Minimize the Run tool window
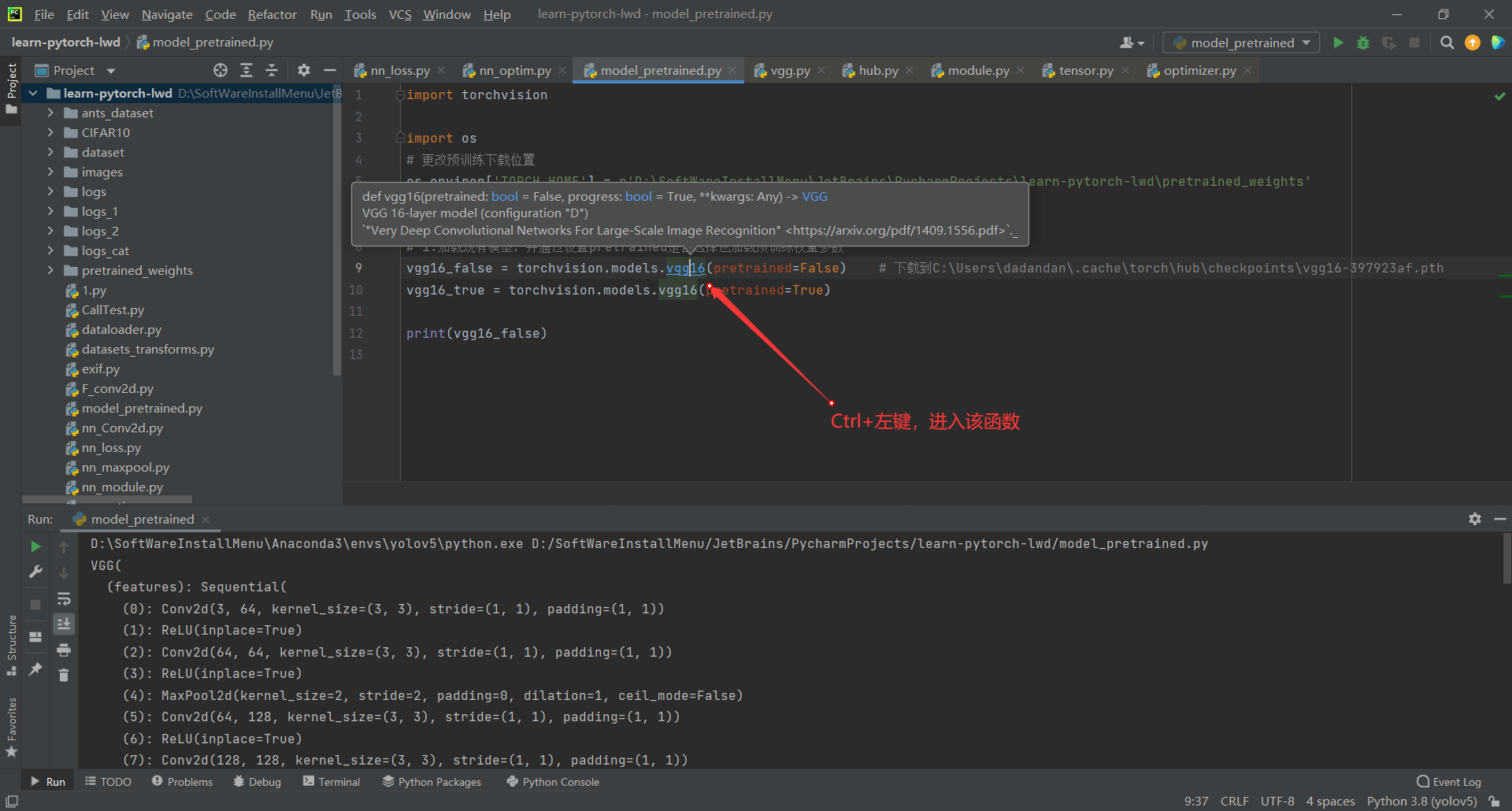This screenshot has height=811, width=1512. [x=1500, y=519]
